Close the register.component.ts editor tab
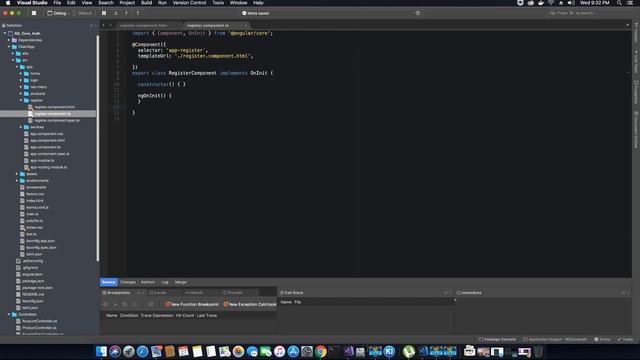This screenshot has width=640, height=360. 245,25
